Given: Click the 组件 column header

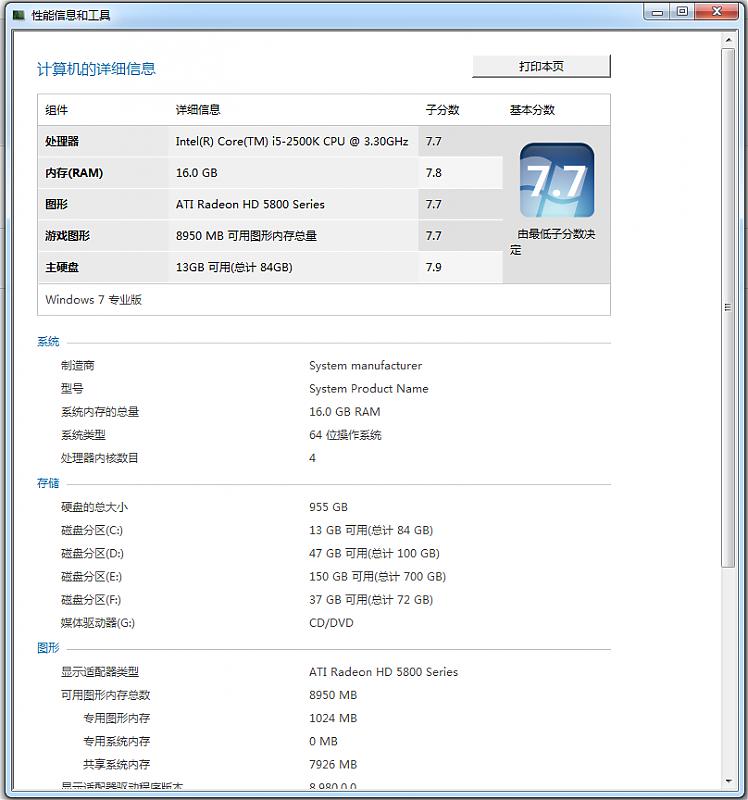Looking at the screenshot, I should tap(57, 110).
